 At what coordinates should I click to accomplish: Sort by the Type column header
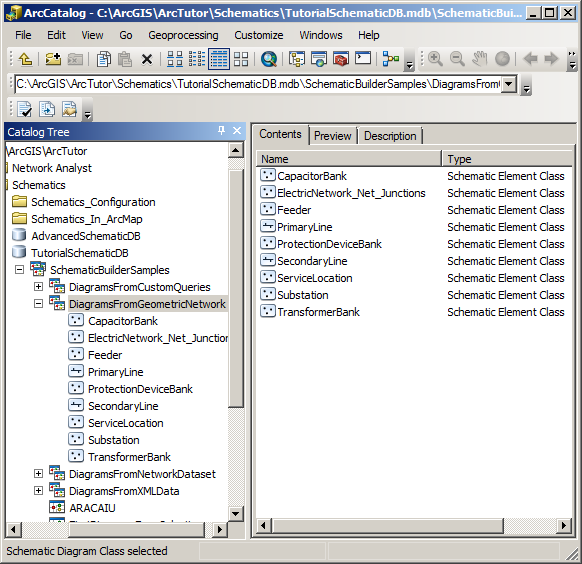pyautogui.click(x=507, y=159)
